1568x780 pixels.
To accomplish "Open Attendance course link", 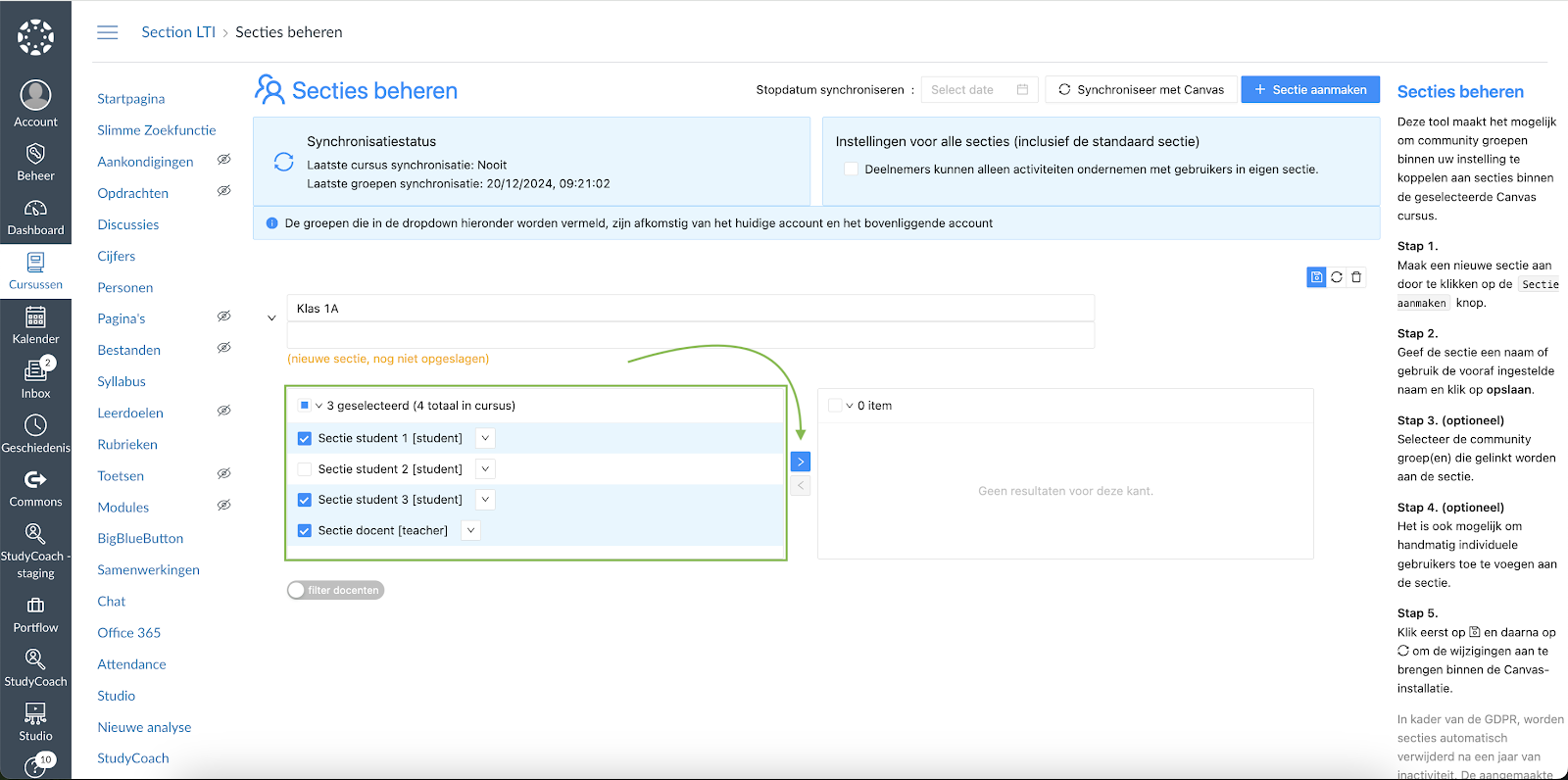I will pyautogui.click(x=132, y=664).
